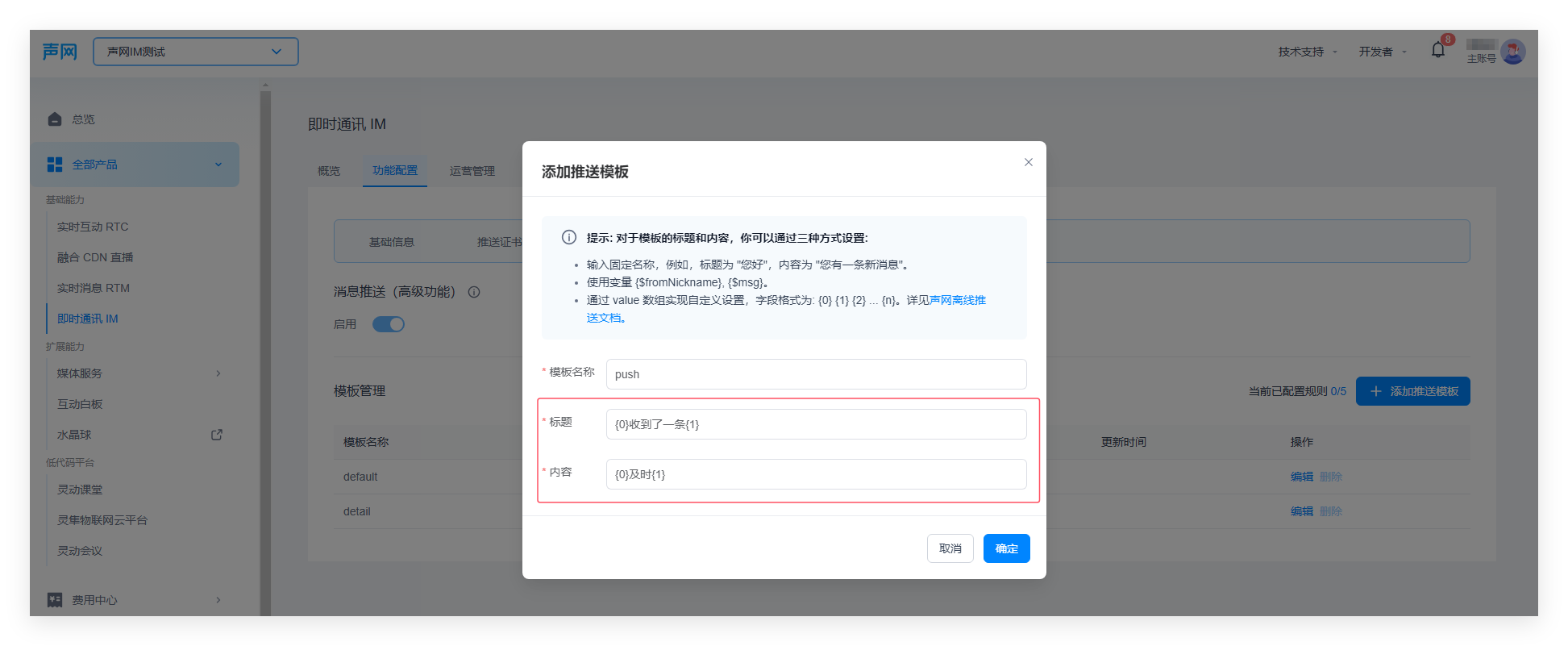Click the 声网 logo
1568x646 pixels.
click(x=60, y=52)
